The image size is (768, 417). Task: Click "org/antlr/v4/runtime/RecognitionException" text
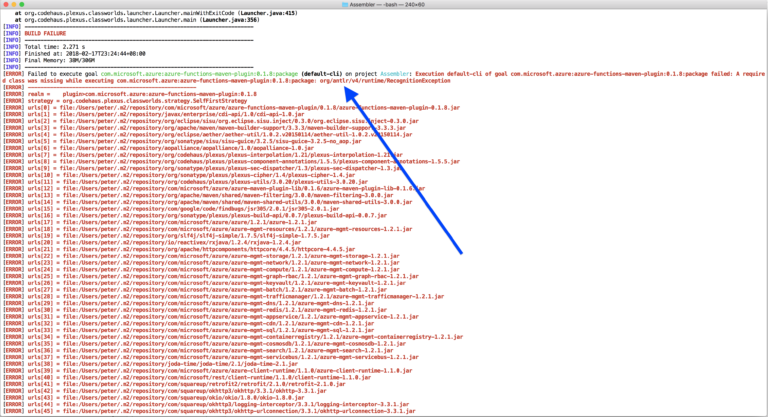click(x=385, y=81)
